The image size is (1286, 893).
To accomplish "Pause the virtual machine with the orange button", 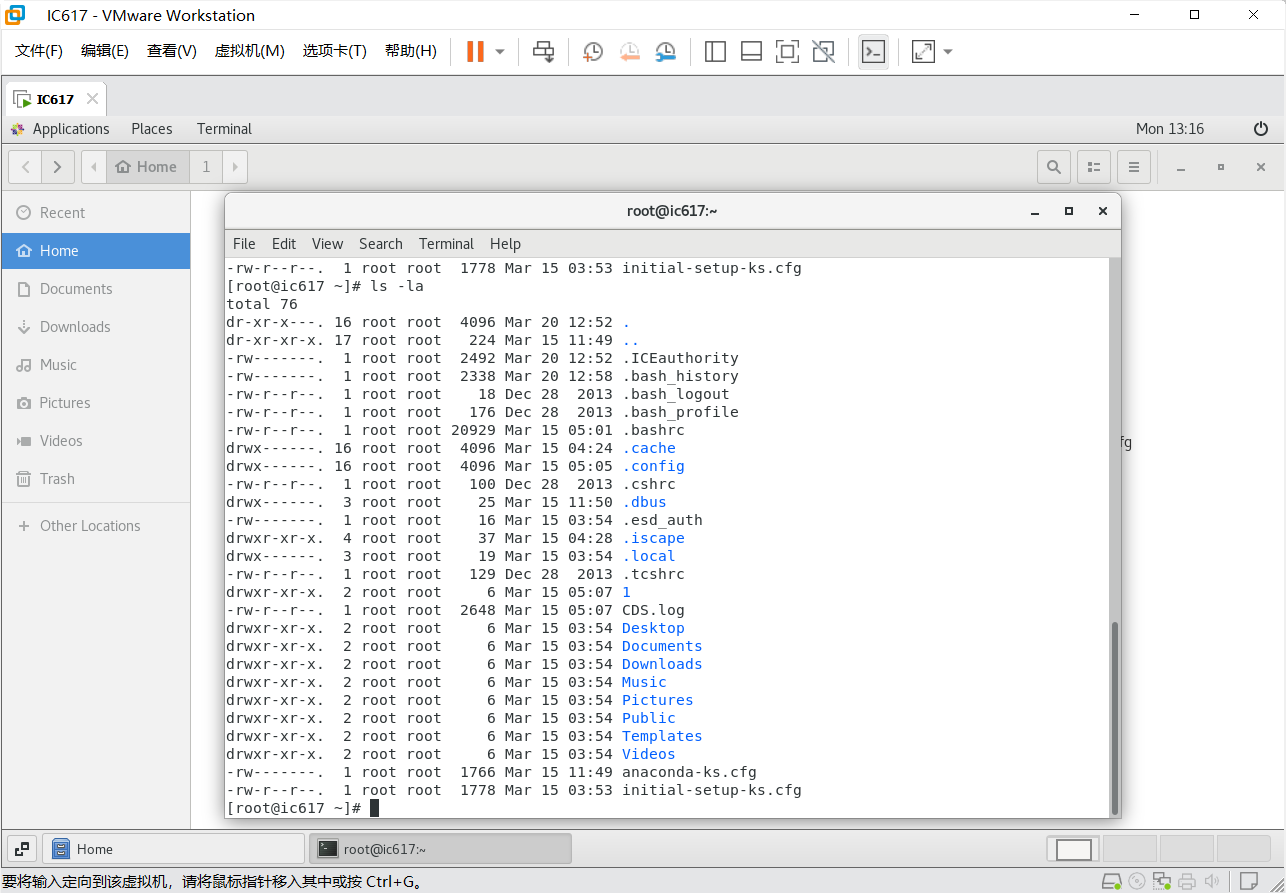I will click(475, 51).
